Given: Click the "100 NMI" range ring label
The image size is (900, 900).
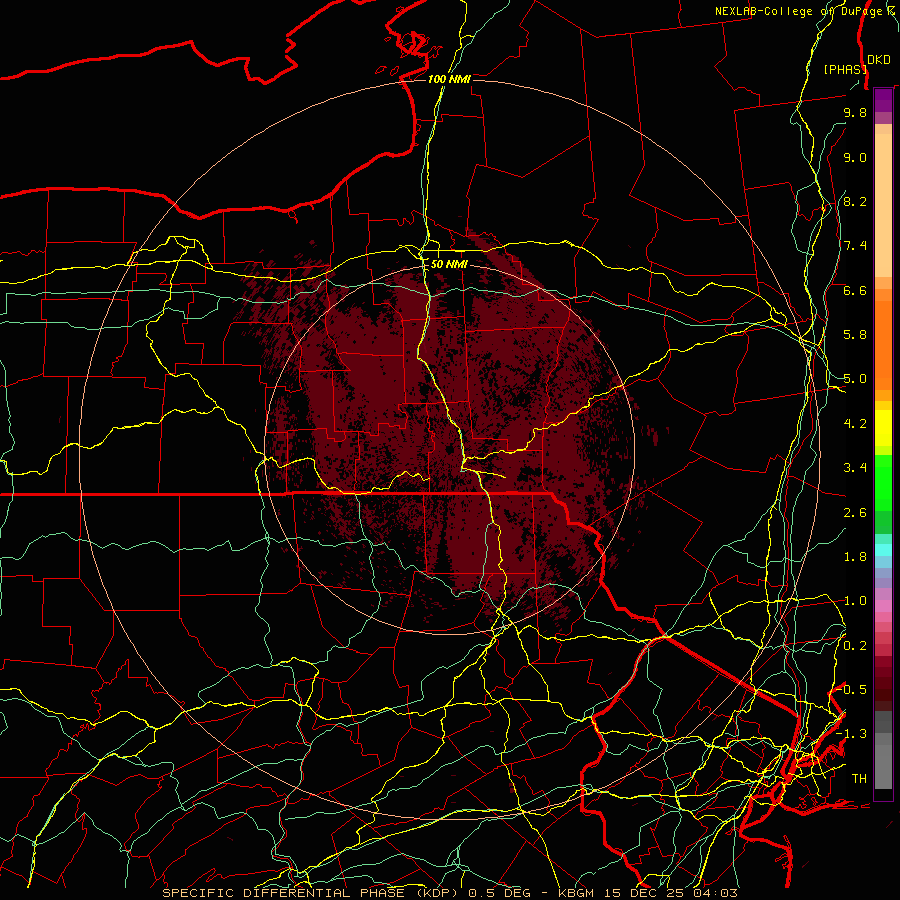Looking at the screenshot, I should tap(449, 79).
